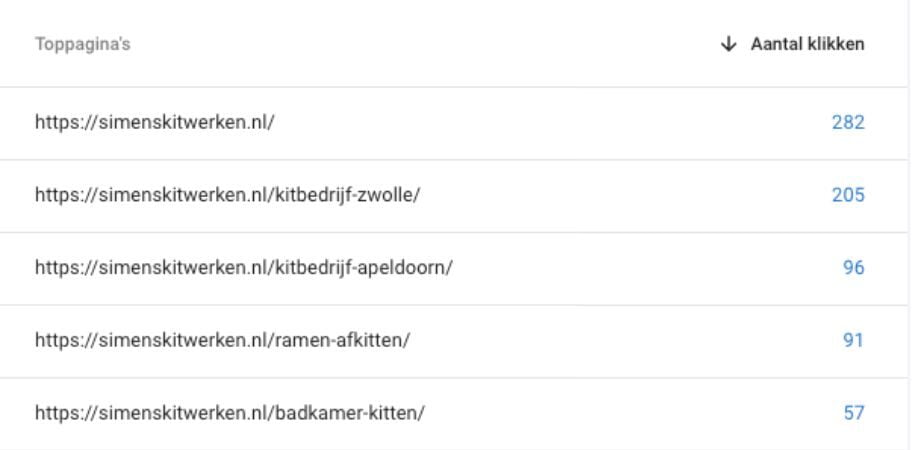Click the 57 clicks value
The image size is (918, 450).
(x=853, y=413)
